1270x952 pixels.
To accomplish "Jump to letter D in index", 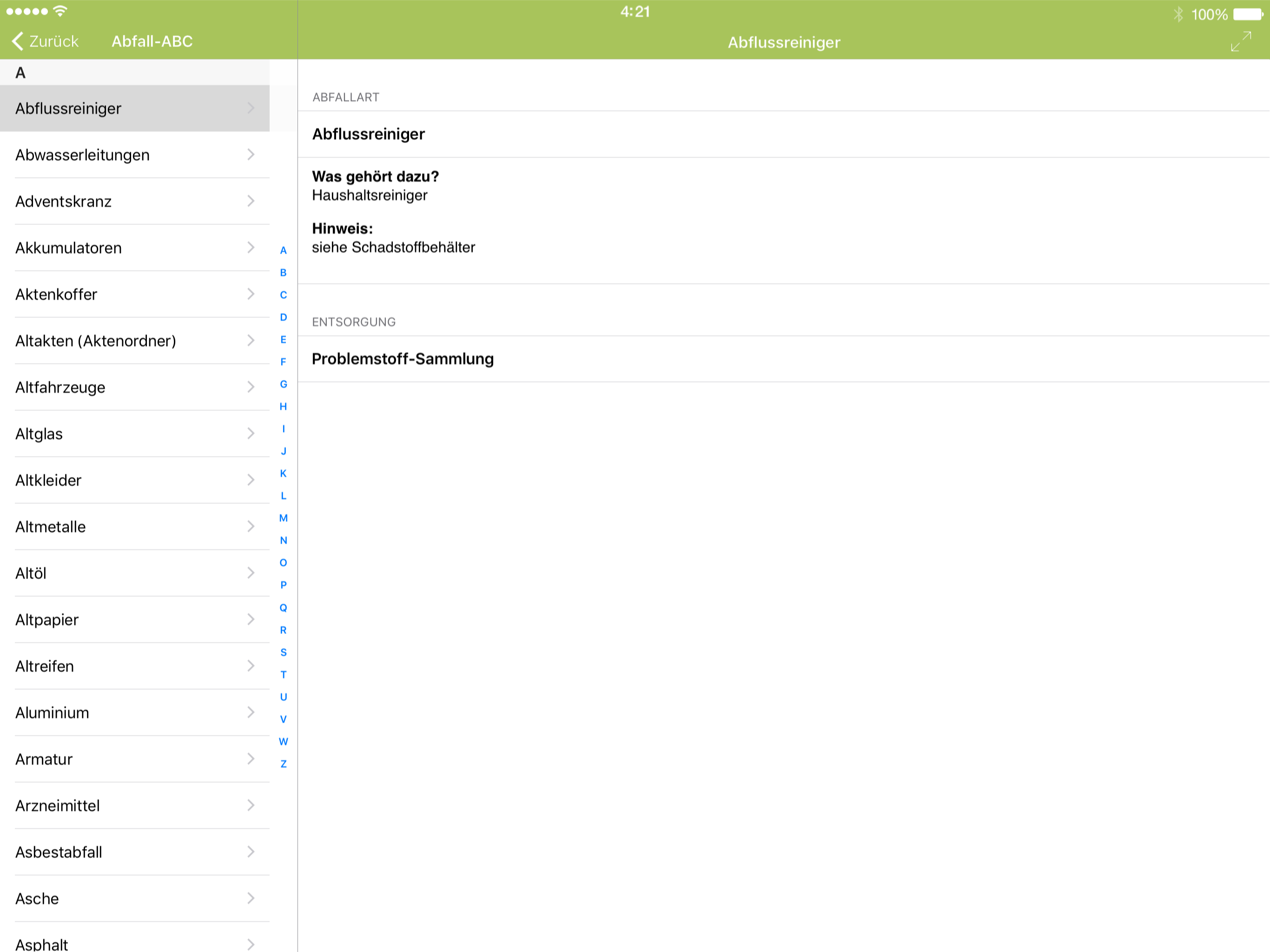I will [284, 317].
